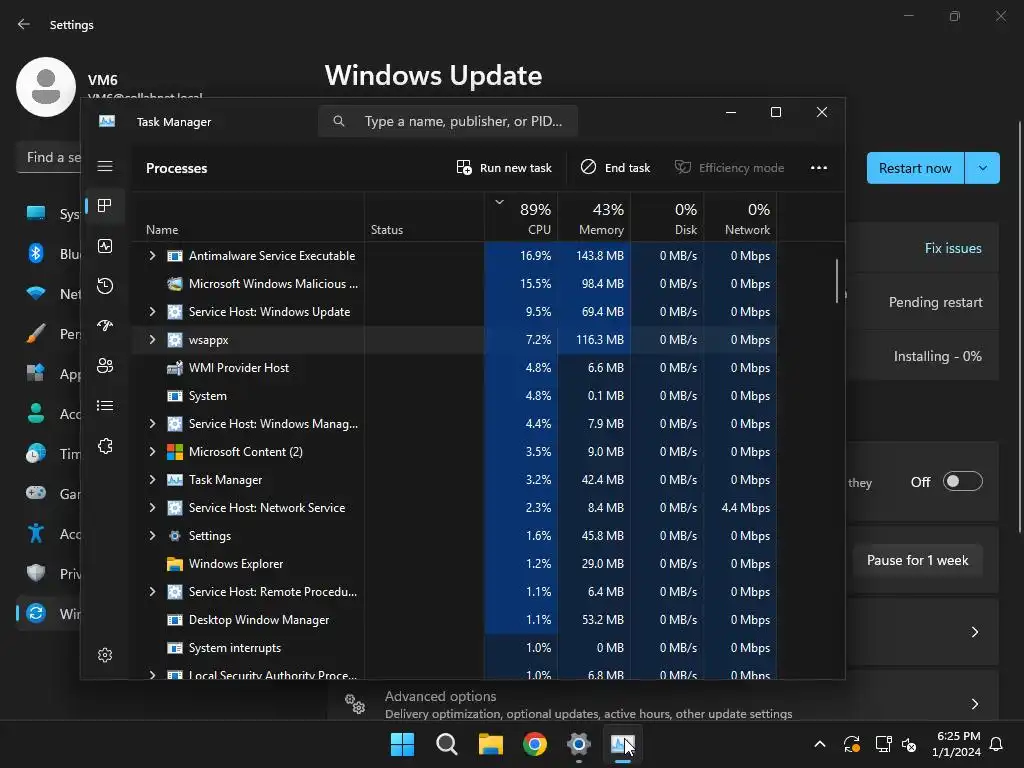Viewport: 1024px width, 768px height.
Task: Select System interrupts row
Action: click(x=454, y=648)
